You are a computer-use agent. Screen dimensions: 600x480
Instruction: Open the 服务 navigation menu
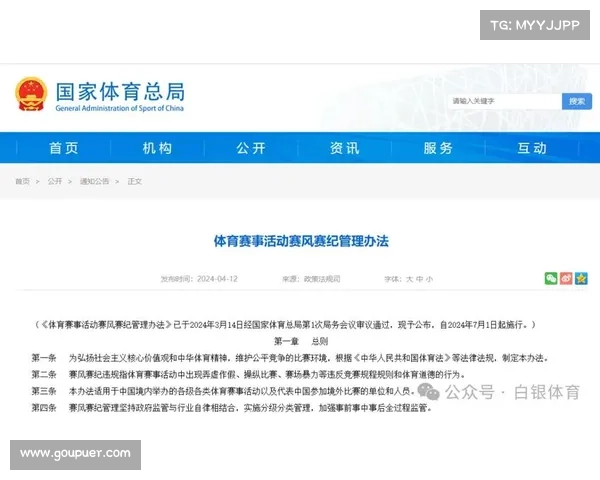[438, 148]
